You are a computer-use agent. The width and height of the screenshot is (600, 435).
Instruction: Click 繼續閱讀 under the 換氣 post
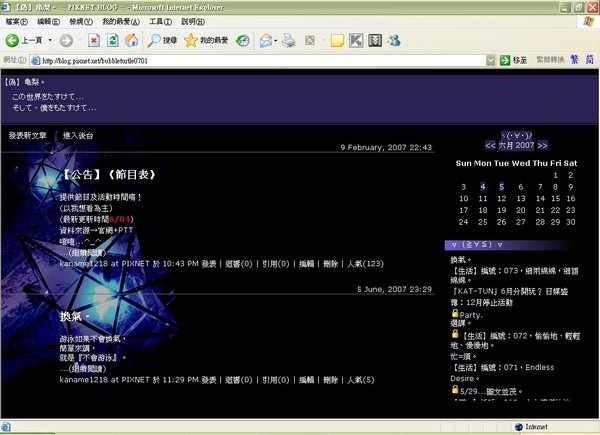[87, 369]
